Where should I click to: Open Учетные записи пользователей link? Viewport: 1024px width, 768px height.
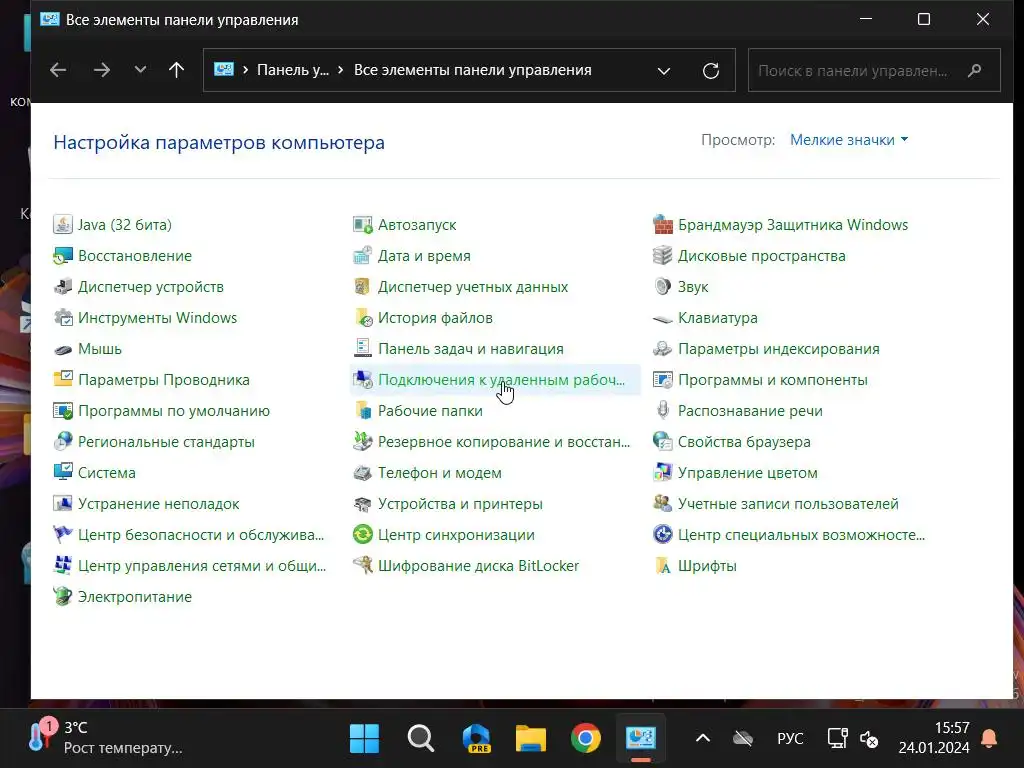click(x=788, y=504)
